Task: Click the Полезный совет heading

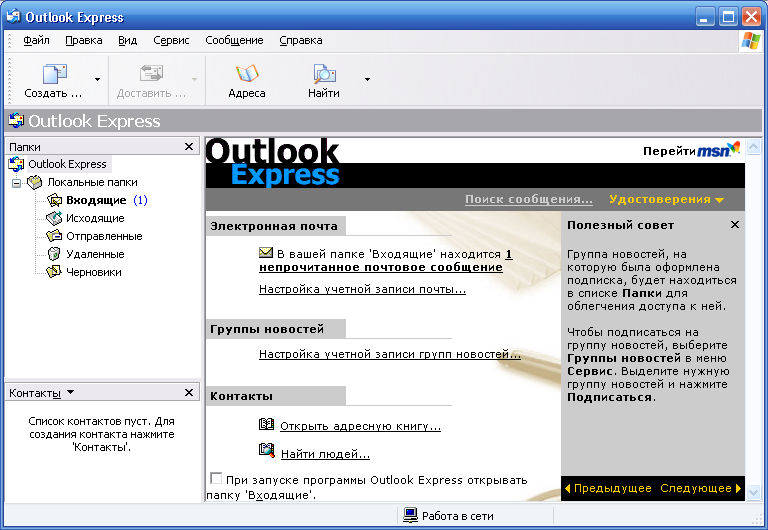Action: 621,225
